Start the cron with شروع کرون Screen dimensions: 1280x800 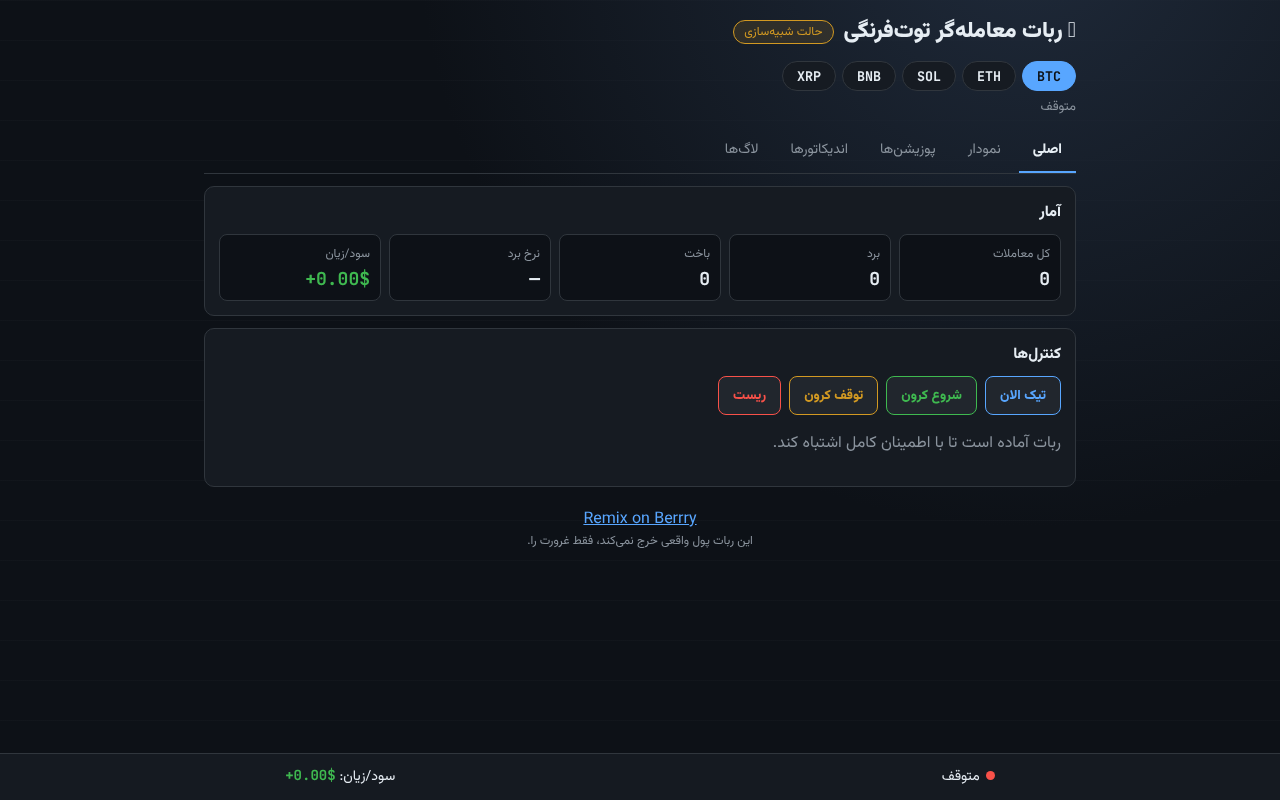[x=931, y=395]
